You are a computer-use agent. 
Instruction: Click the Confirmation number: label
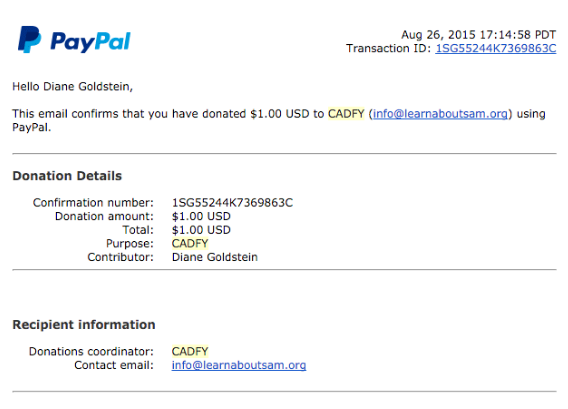(93, 203)
